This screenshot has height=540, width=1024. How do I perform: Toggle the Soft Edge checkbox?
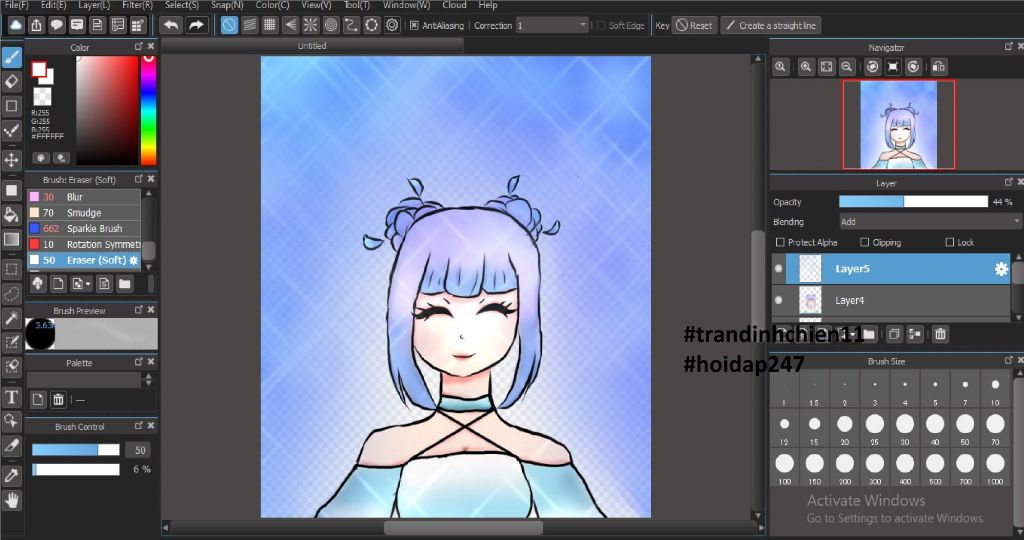point(601,25)
